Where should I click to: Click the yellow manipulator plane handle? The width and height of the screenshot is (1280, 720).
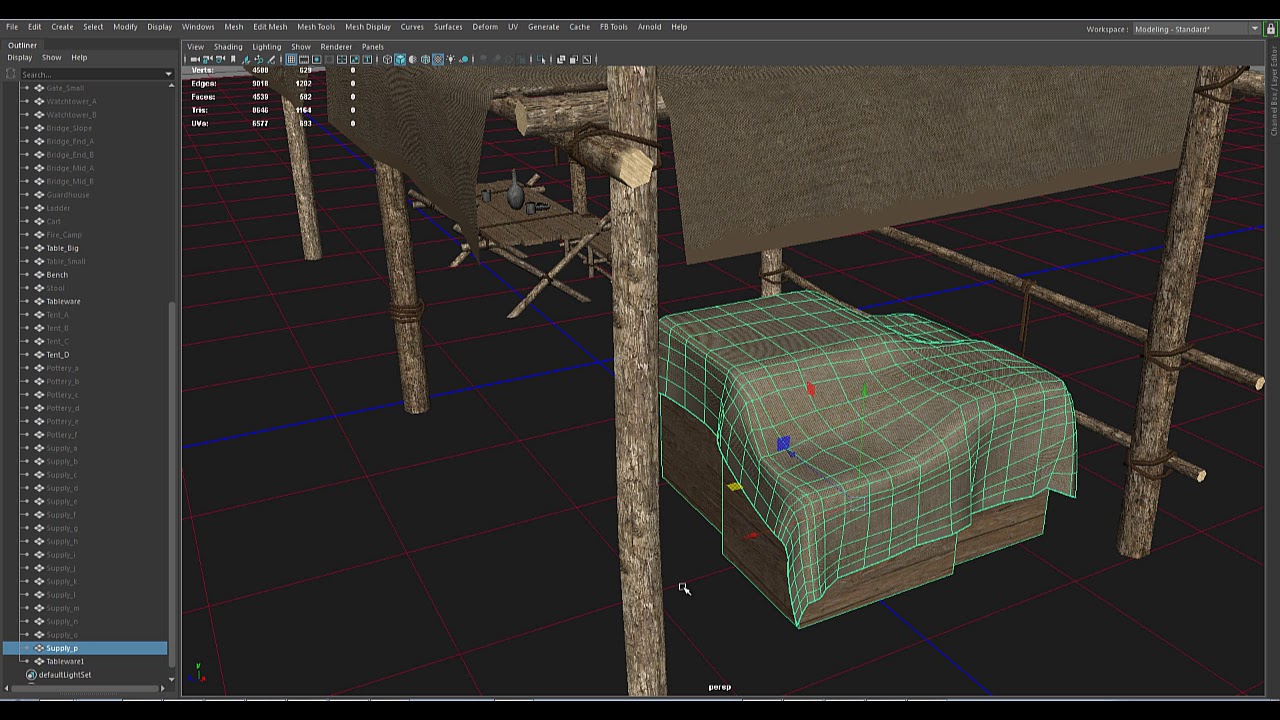click(735, 487)
